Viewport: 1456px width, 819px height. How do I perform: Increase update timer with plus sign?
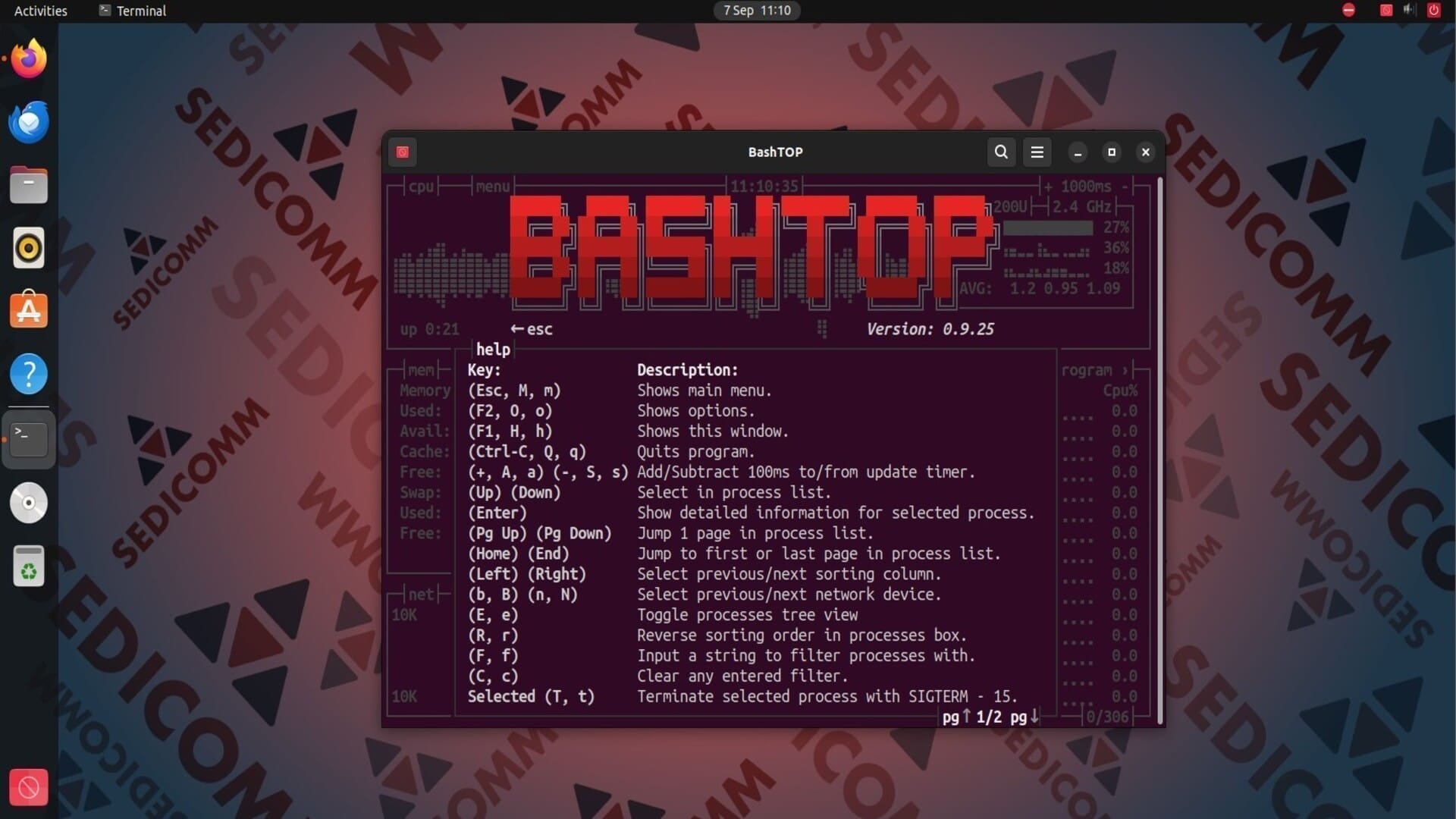point(1048,187)
